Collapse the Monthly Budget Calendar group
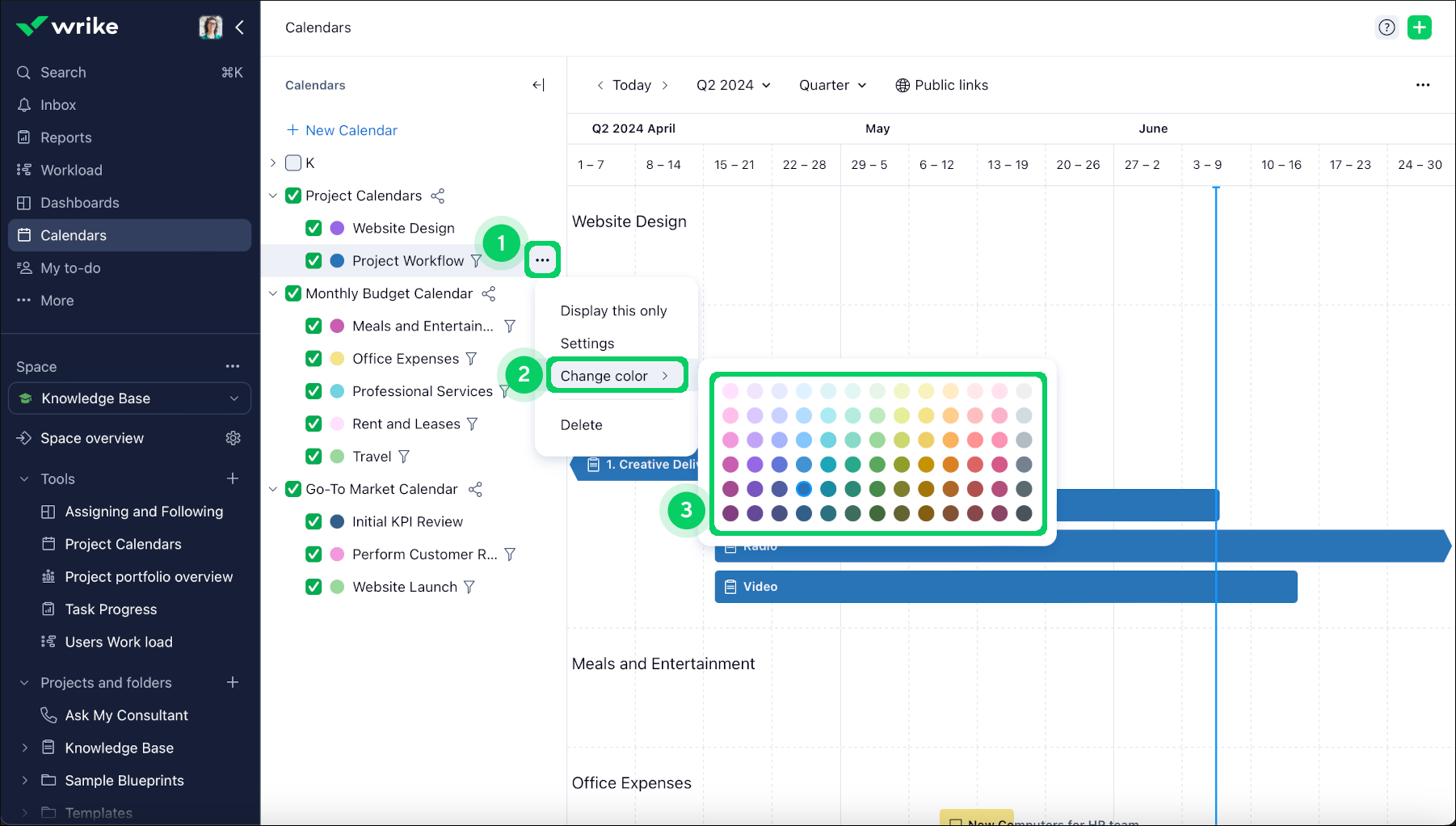This screenshot has height=826, width=1456. pos(273,293)
